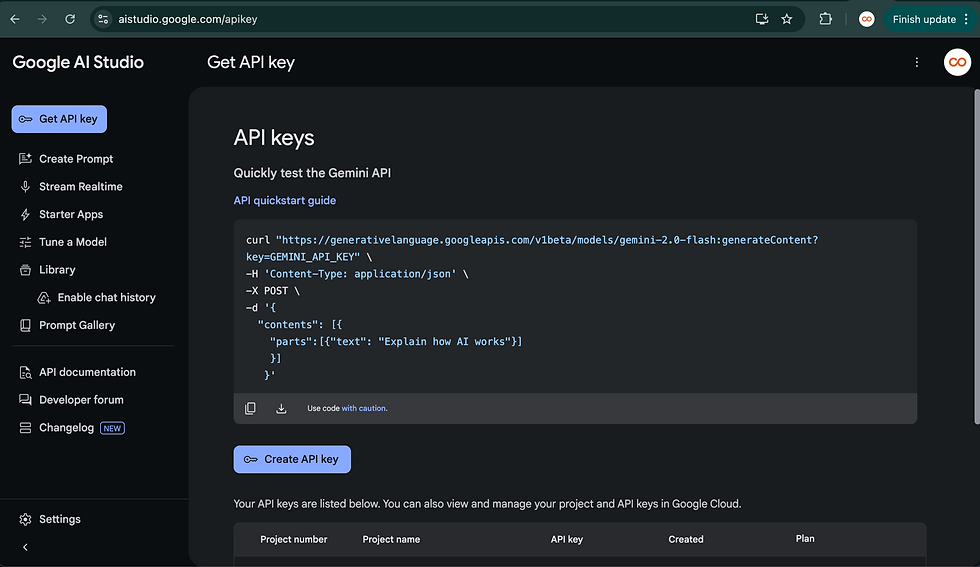Open Library in the sidebar
Screen dimensions: 980x567
coord(57,269)
